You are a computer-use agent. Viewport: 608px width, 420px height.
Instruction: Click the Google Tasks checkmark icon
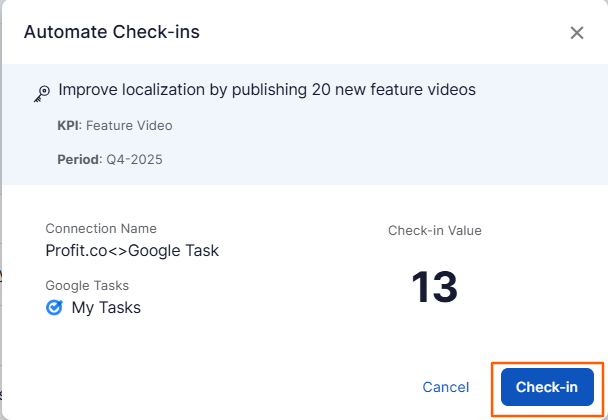tap(54, 308)
